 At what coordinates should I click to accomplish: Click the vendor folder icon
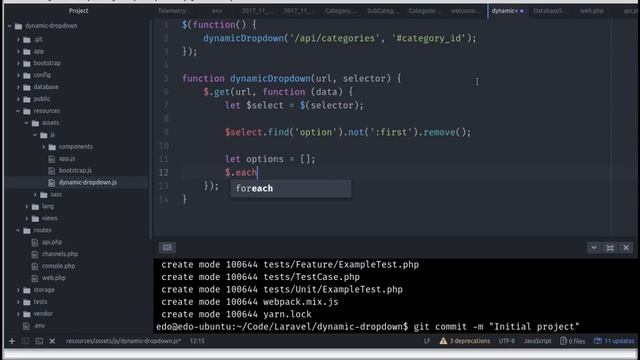(27, 314)
